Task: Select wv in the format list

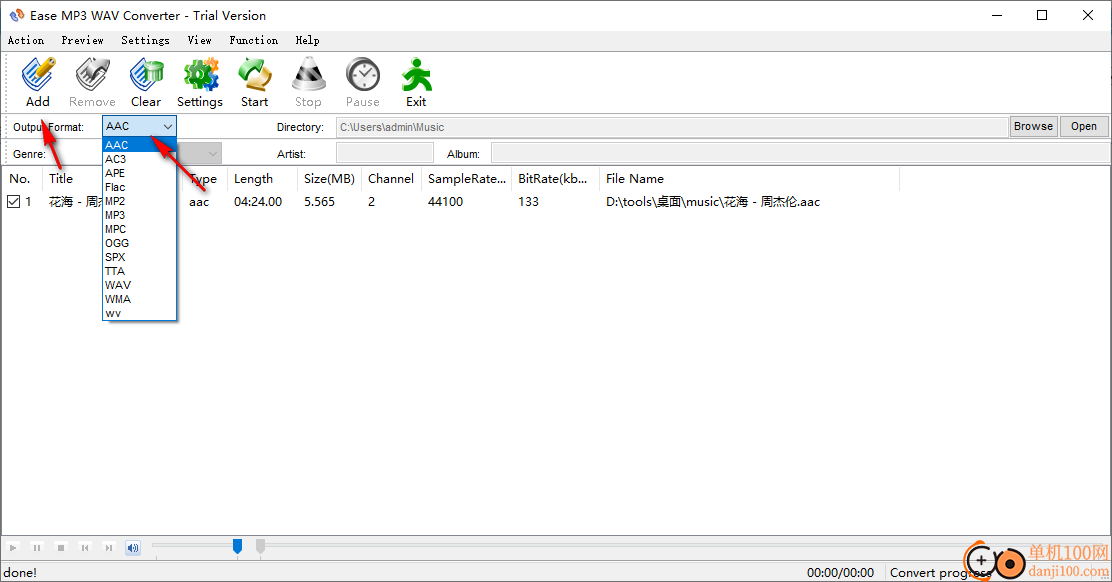Action: (139, 313)
